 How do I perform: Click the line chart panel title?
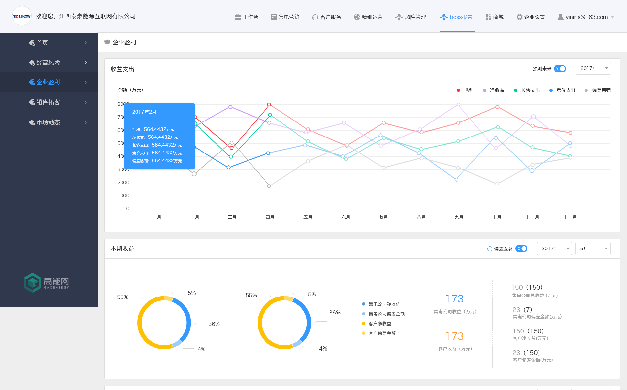pos(122,69)
